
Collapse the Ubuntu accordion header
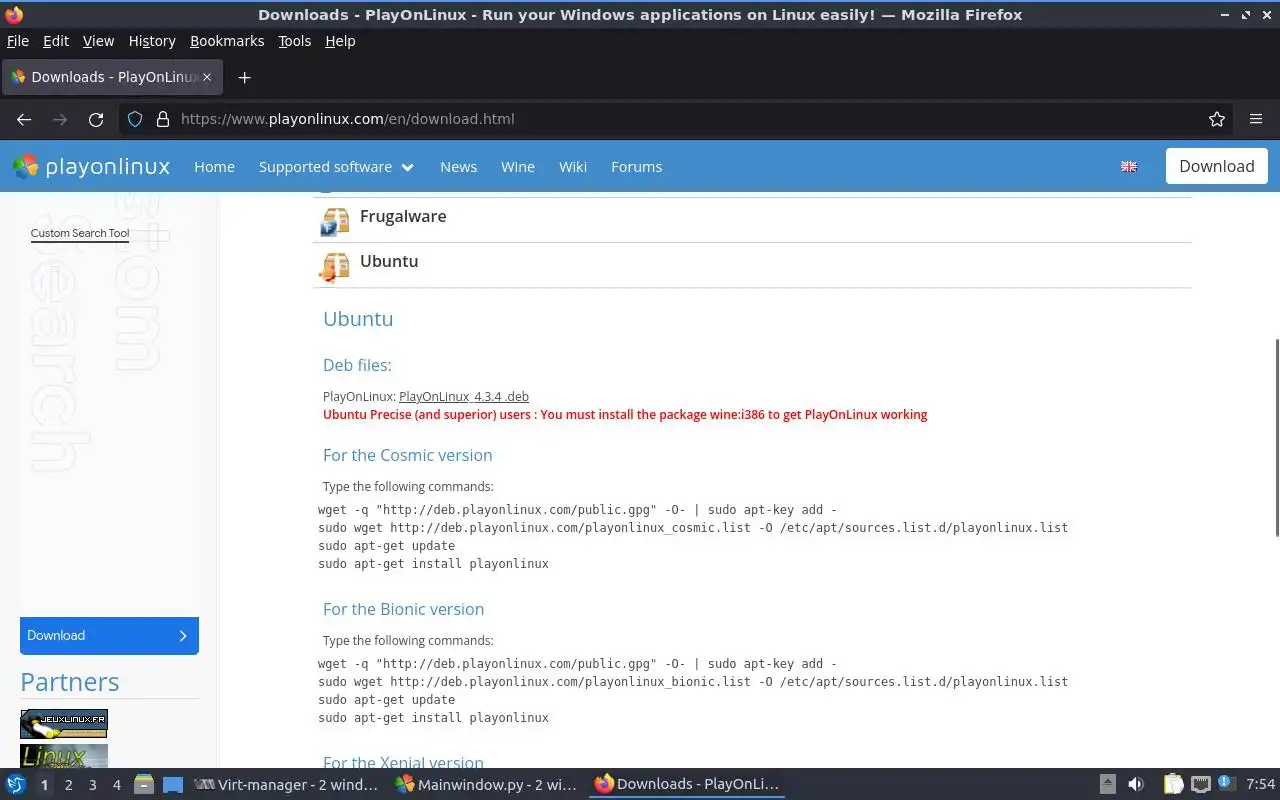click(752, 264)
